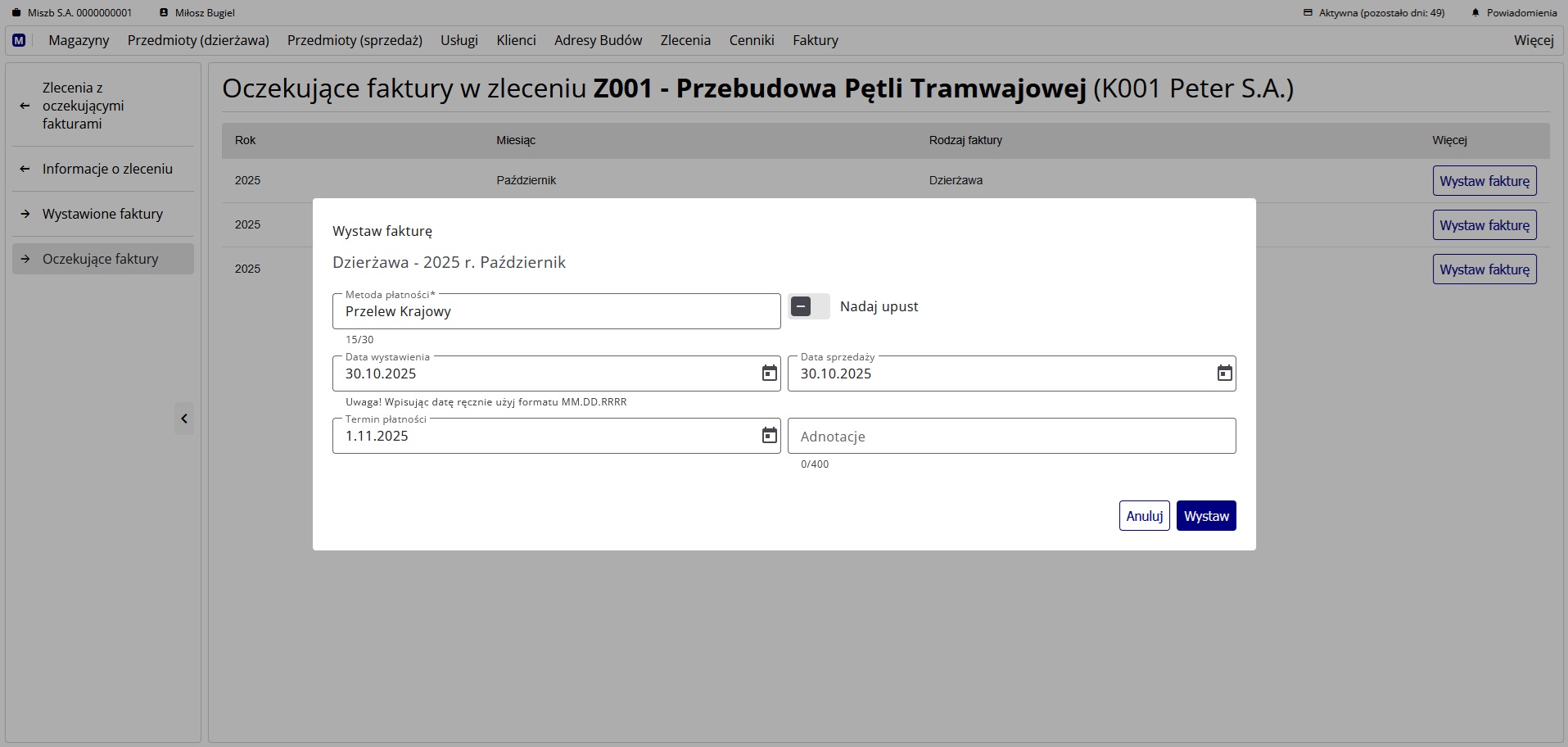This screenshot has height=747, width=1568.
Task: Click the Miszb S.A. company icon
Action: click(15, 12)
